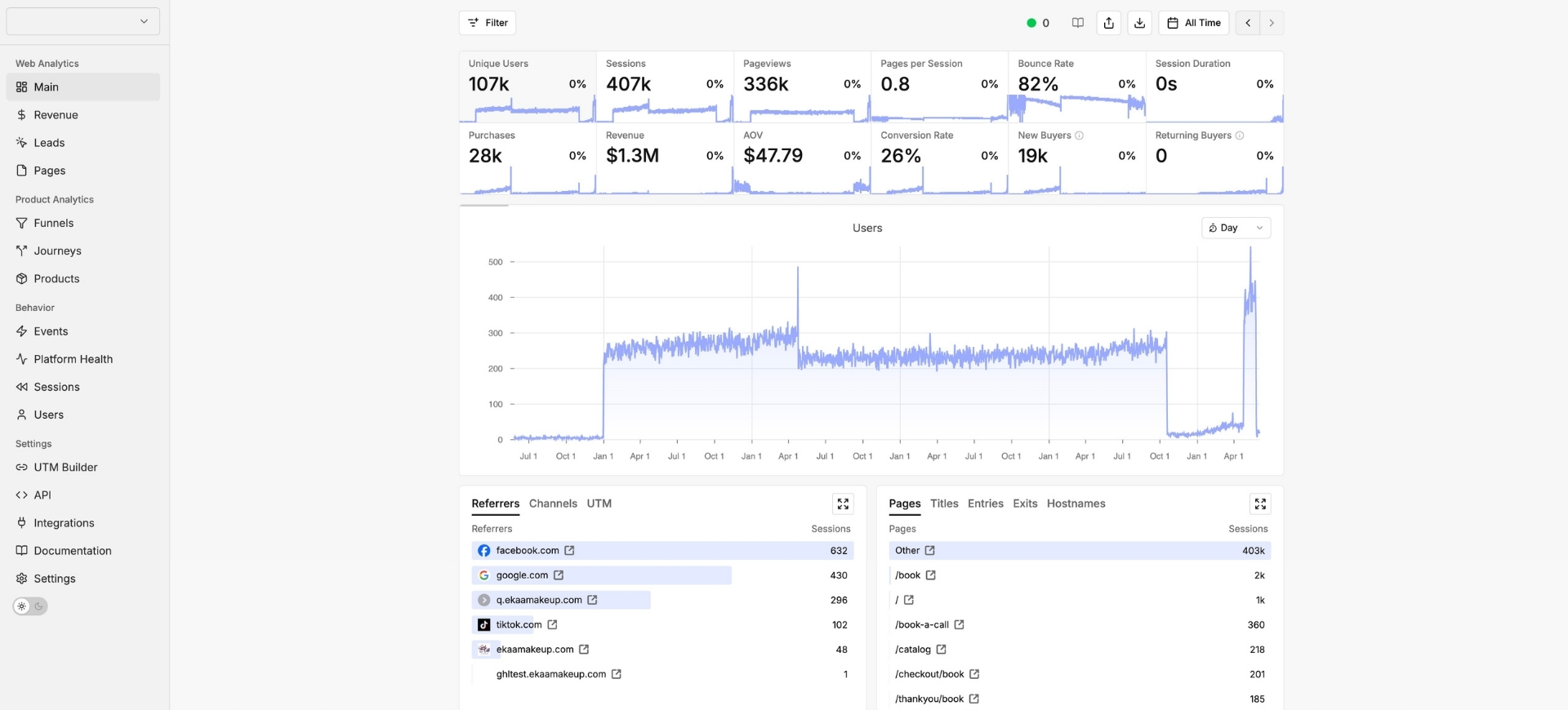Click the Documentation book icon in the sidebar

point(22,551)
